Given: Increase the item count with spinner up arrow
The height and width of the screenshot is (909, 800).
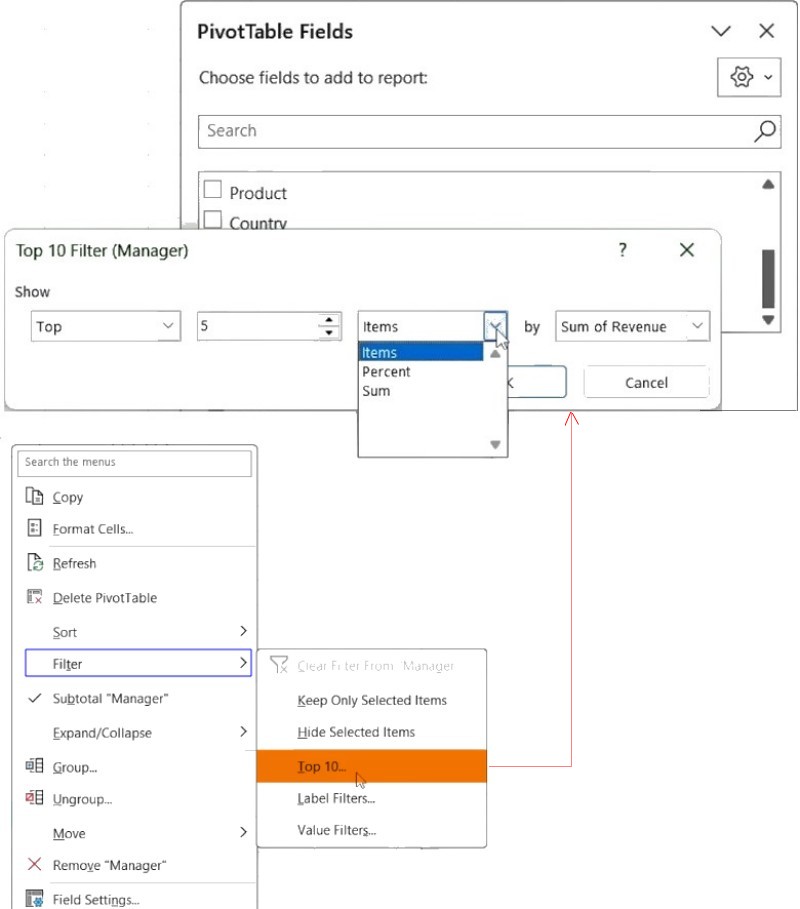Looking at the screenshot, I should [x=329, y=320].
